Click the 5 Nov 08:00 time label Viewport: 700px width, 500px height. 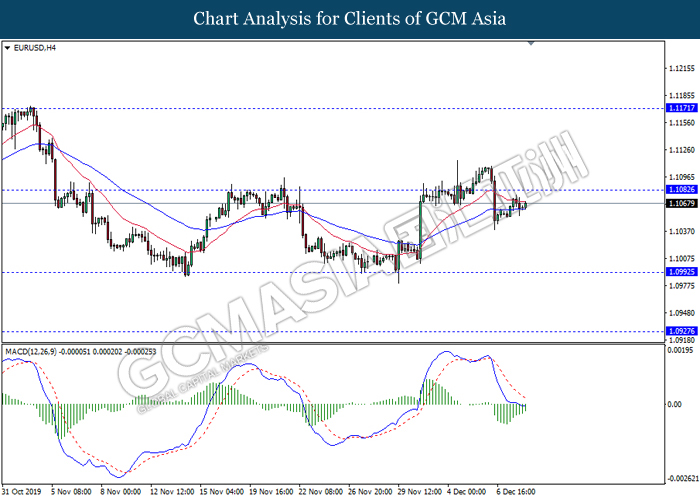(x=71, y=492)
